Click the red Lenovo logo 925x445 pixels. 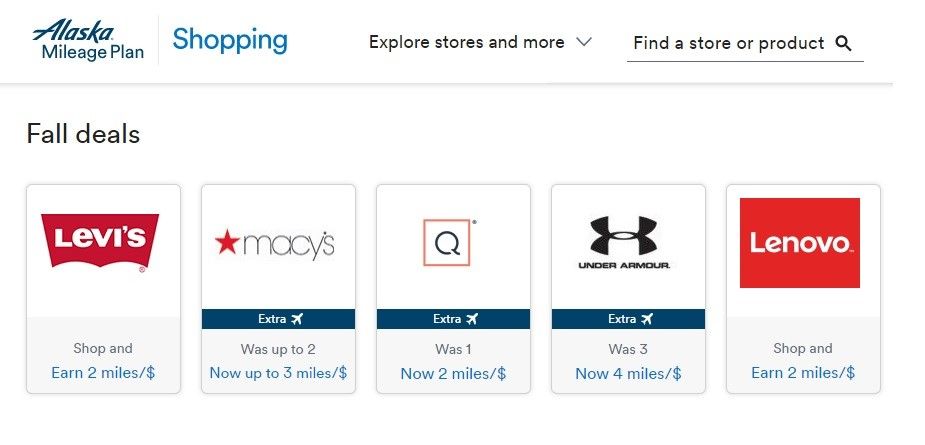coord(799,243)
